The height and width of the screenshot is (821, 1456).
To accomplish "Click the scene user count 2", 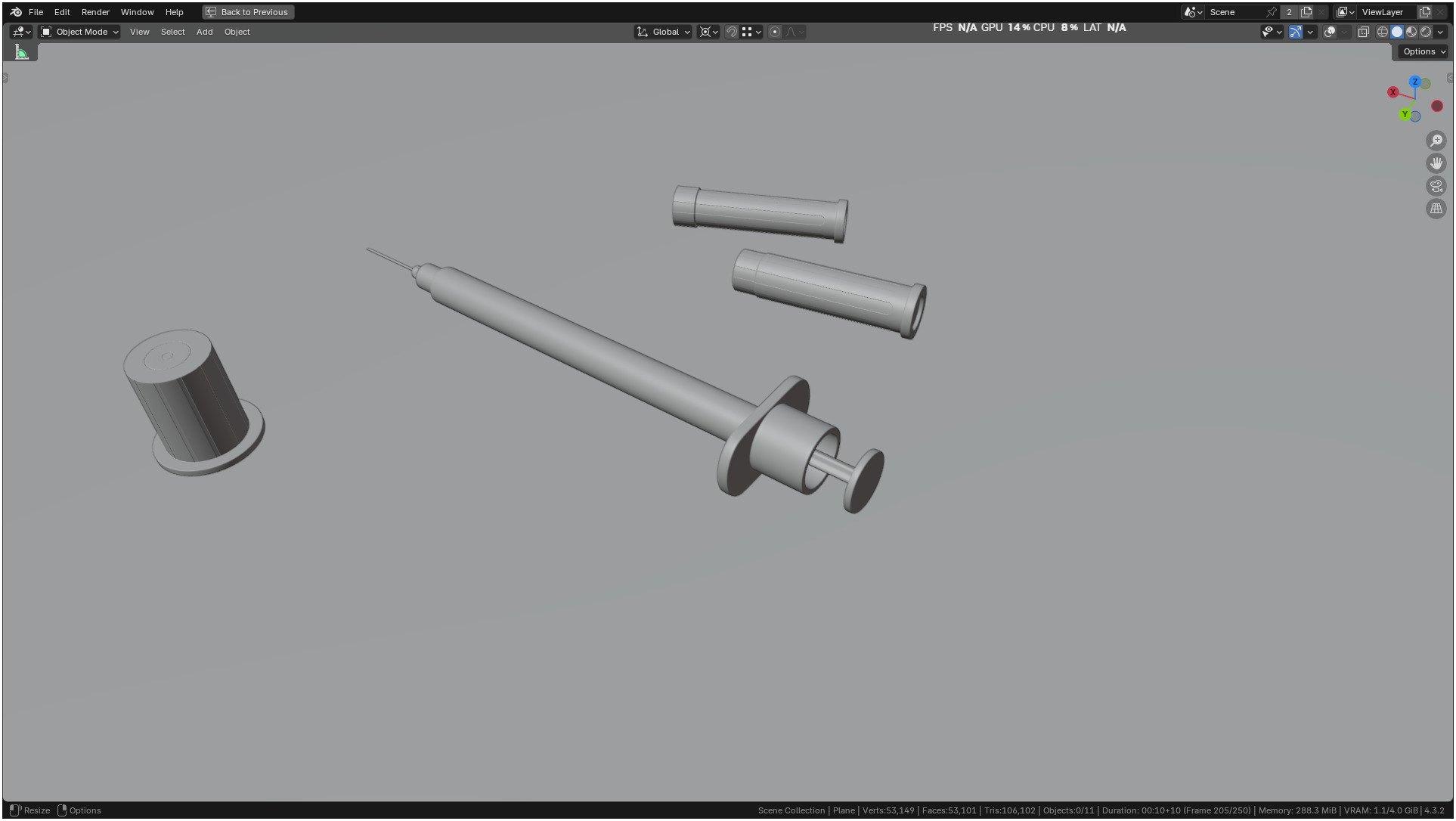I will pos(1289,12).
